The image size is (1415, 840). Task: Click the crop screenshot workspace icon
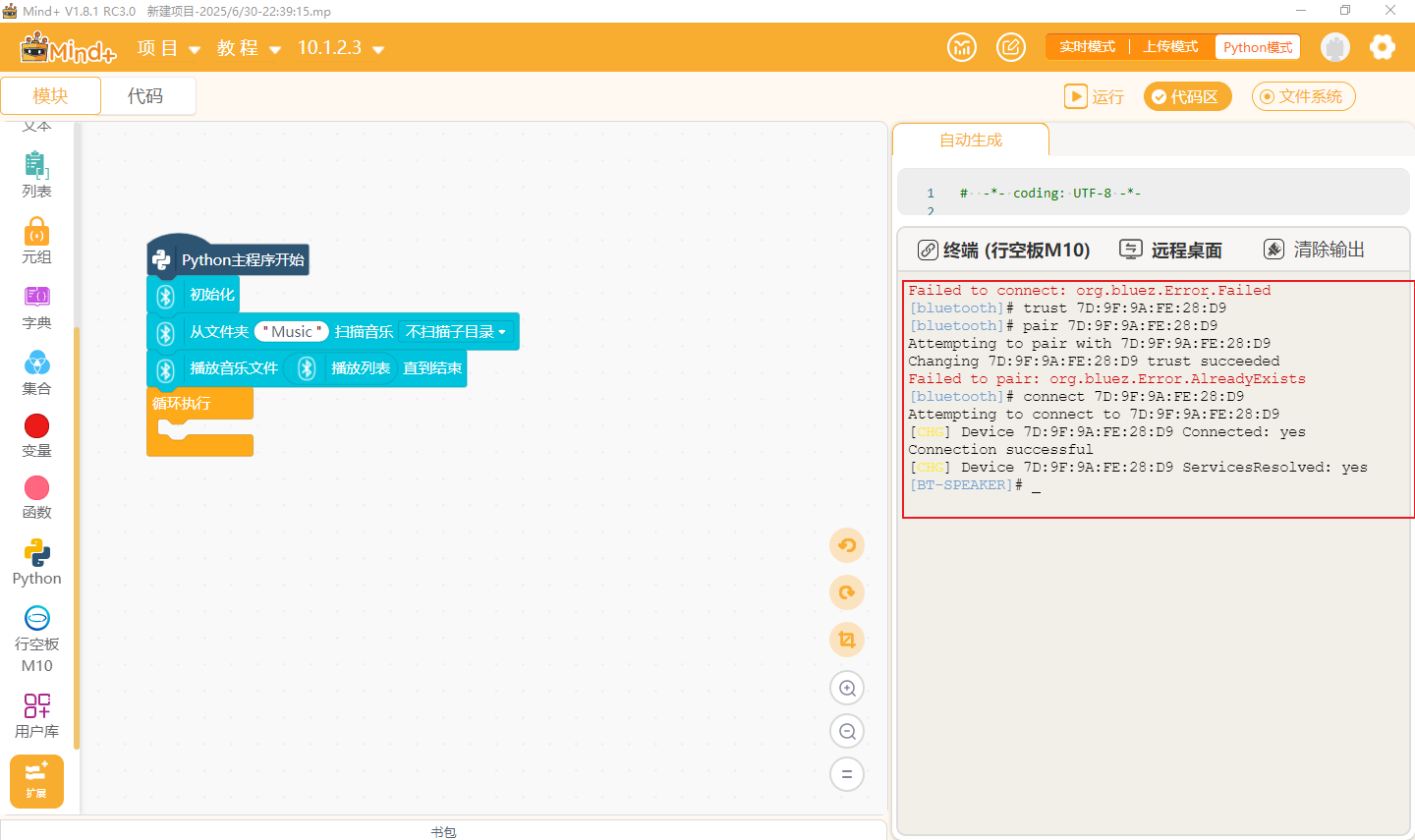pos(847,640)
